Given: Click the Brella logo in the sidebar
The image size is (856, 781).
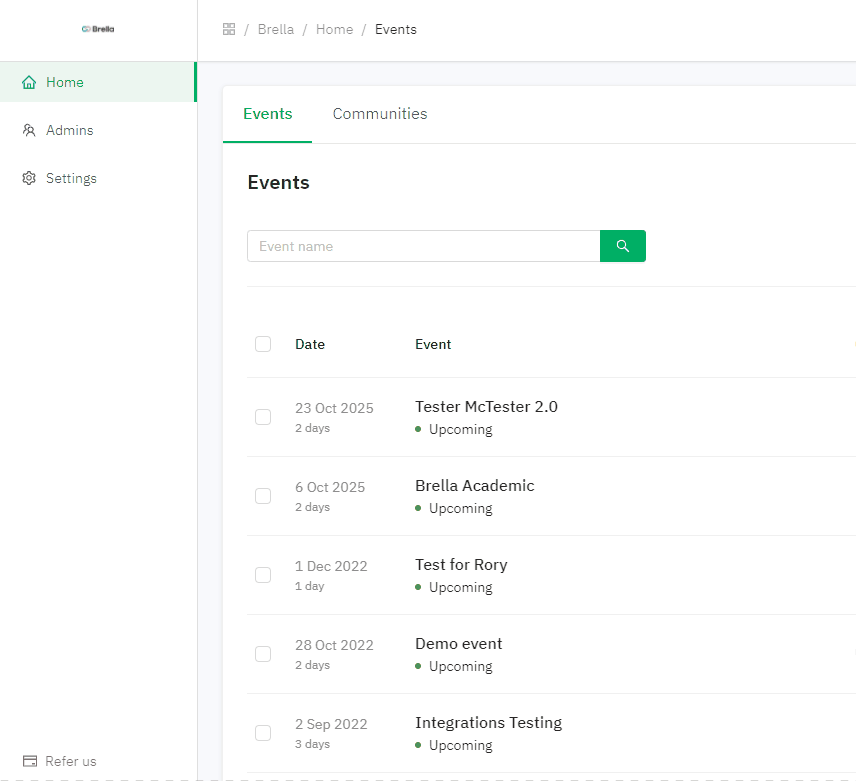Looking at the screenshot, I should click(x=98, y=29).
